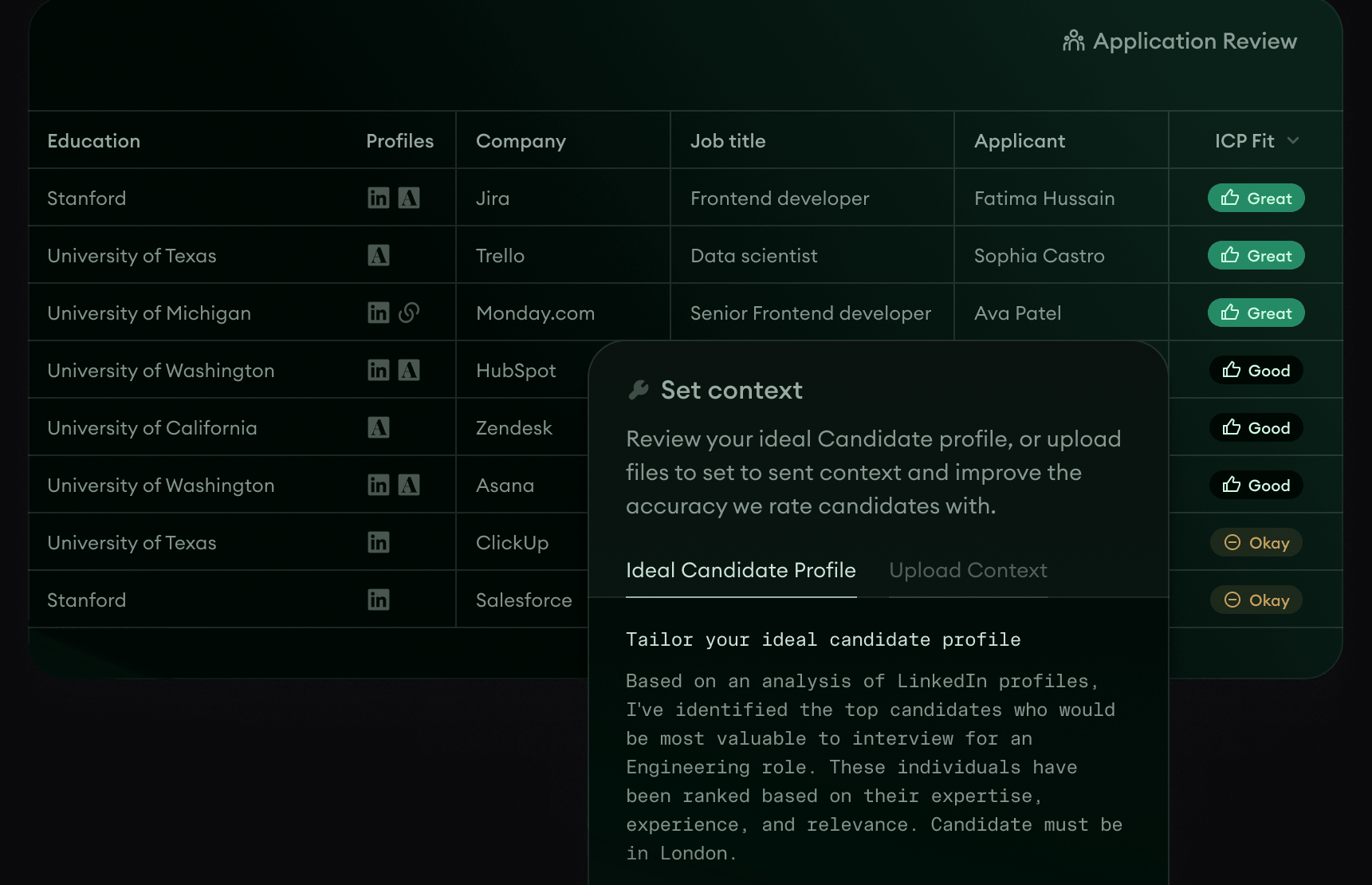Open LinkedIn profile in Monday.com row
The height and width of the screenshot is (885, 1372).
[x=378, y=313]
